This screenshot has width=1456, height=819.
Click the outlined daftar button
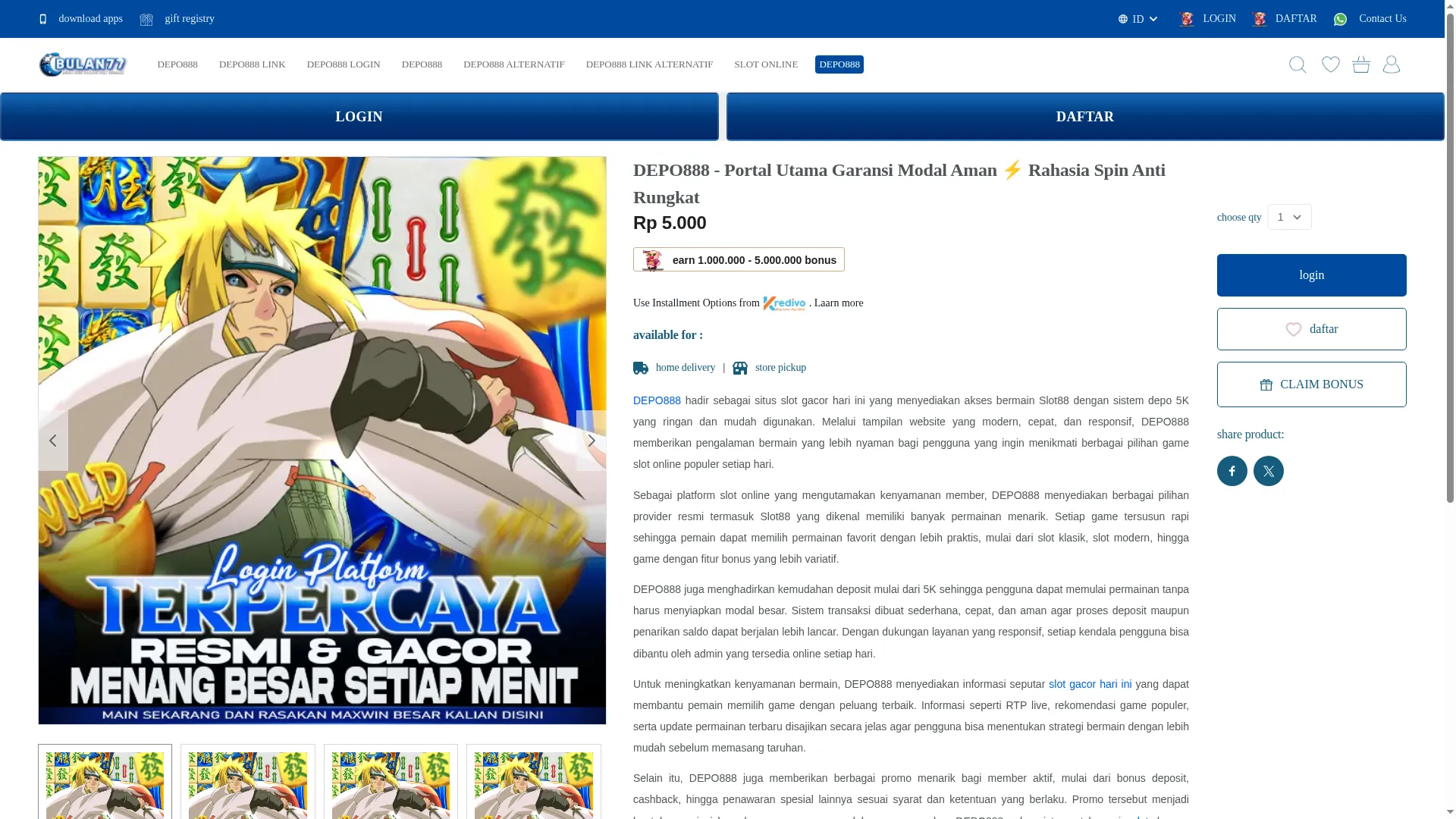click(x=1312, y=329)
